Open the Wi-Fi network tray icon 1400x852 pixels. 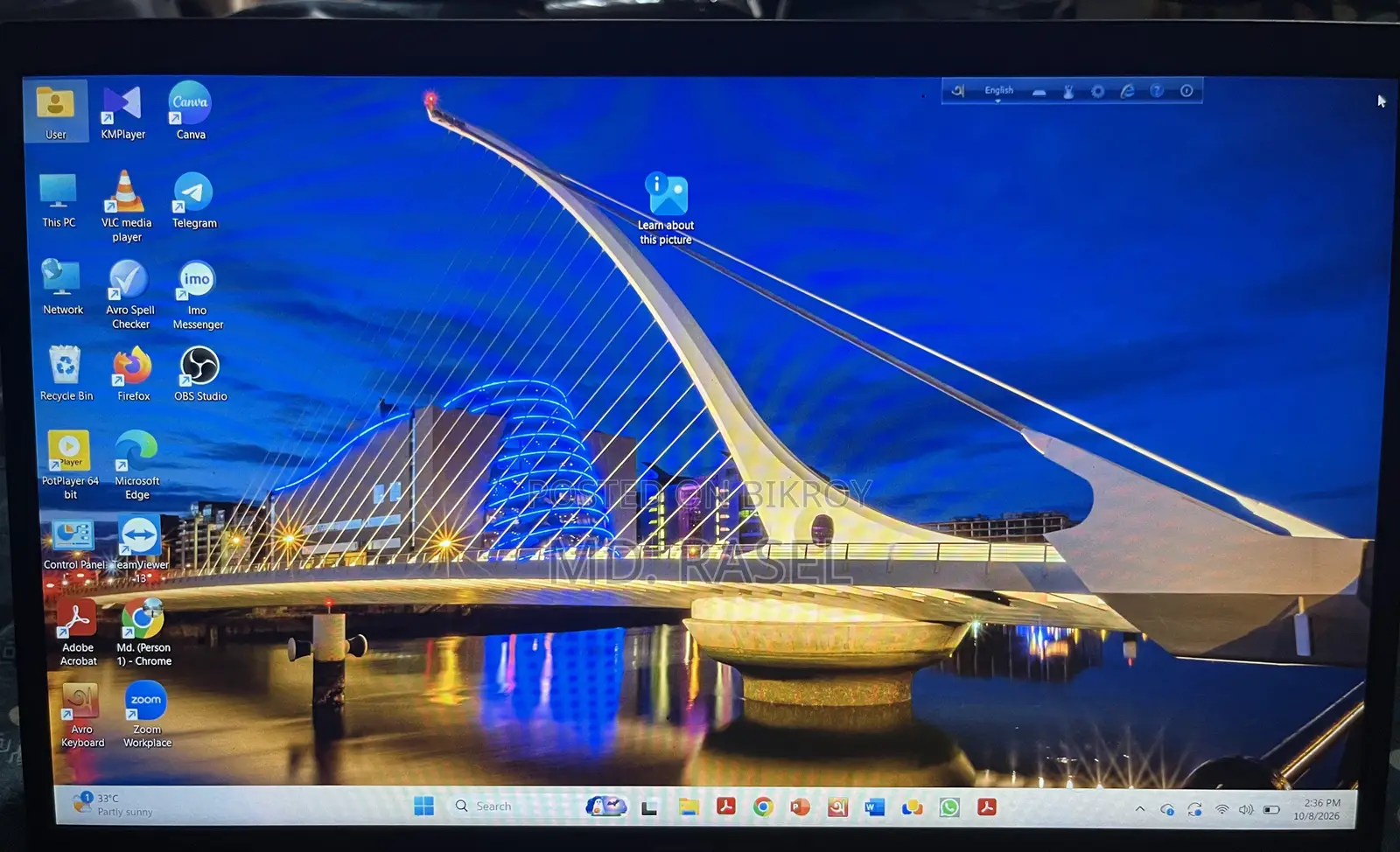[x=1222, y=809]
